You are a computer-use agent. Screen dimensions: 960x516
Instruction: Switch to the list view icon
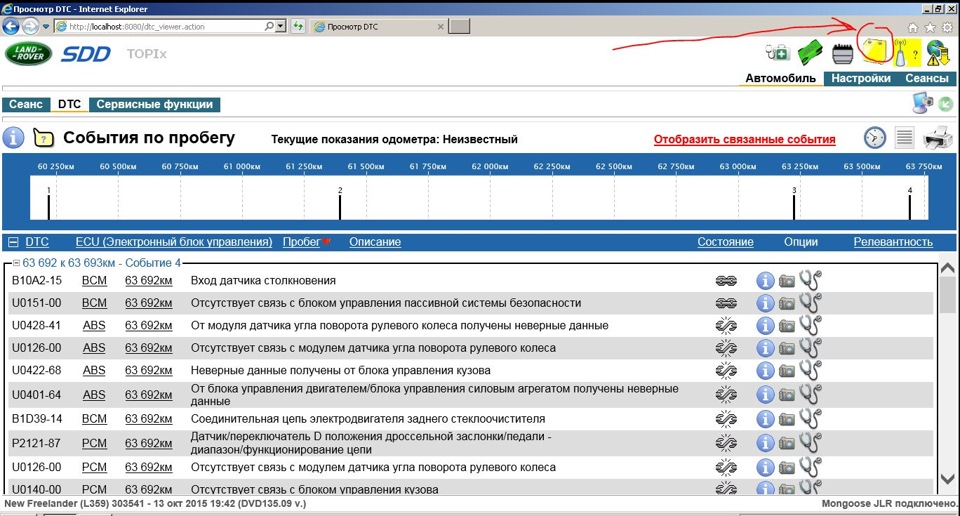(904, 138)
